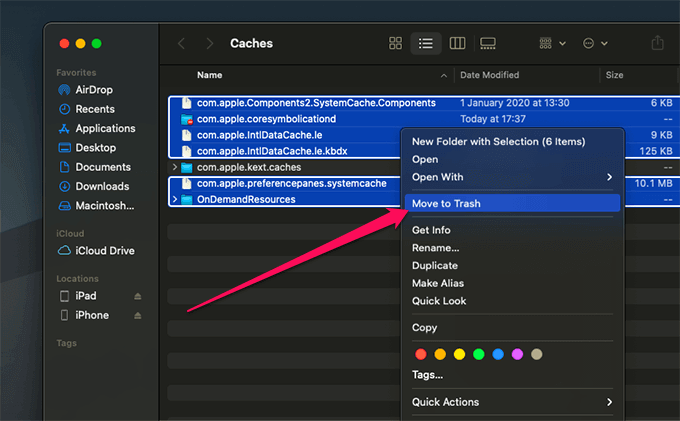Image resolution: width=680 pixels, height=421 pixels.
Task: Open Applications in the sidebar
Action: pyautogui.click(x=97, y=128)
